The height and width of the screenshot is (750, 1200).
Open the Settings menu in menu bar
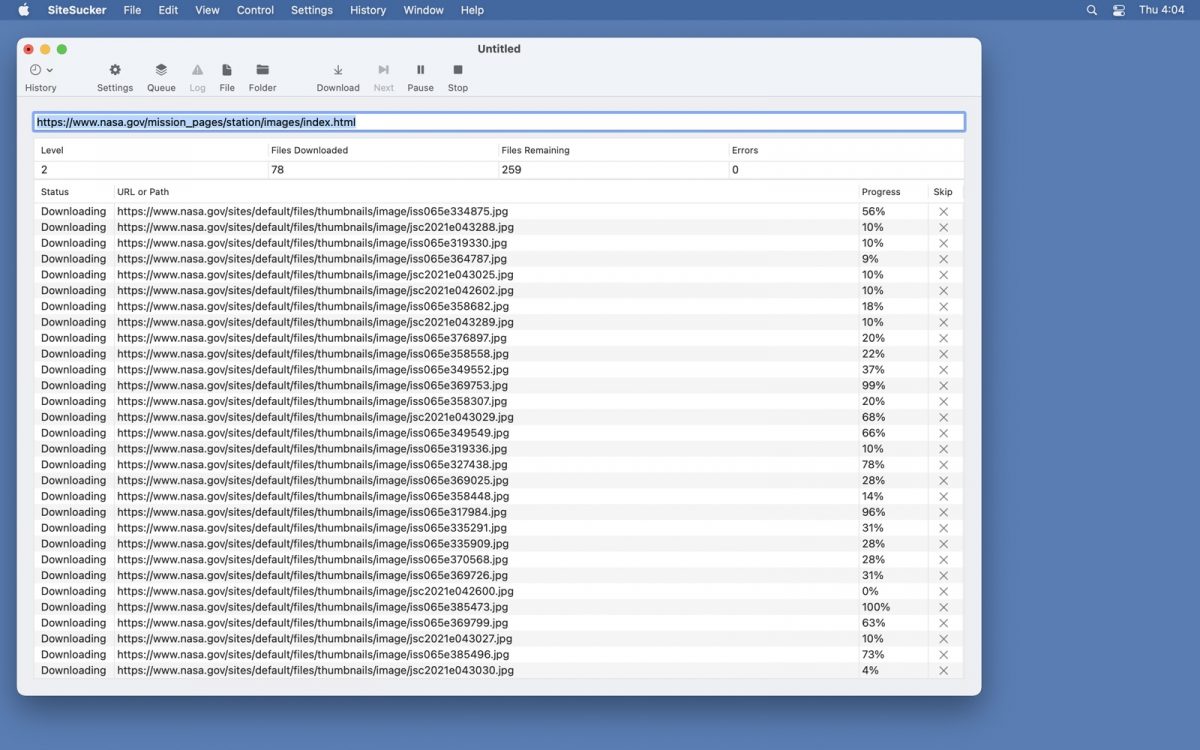[x=312, y=10]
